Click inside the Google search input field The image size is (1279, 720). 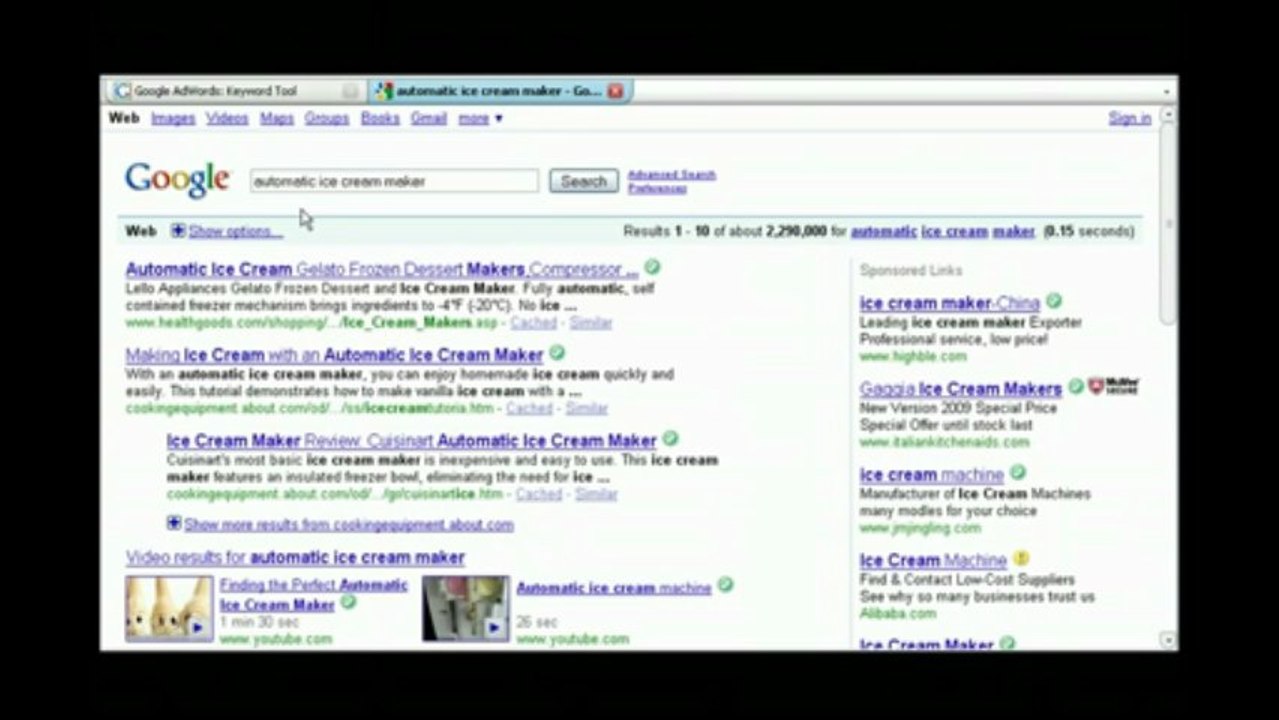pyautogui.click(x=394, y=181)
